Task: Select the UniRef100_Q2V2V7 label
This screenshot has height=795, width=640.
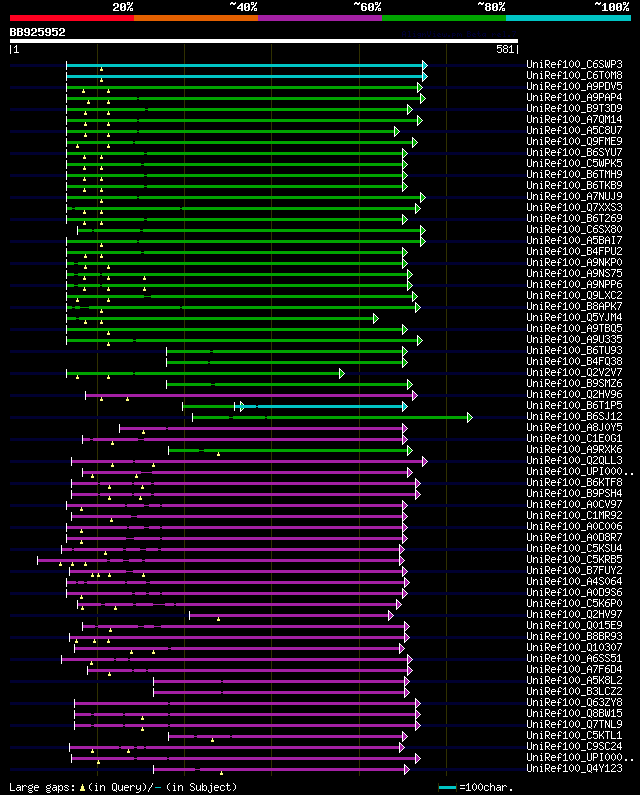Action: pyautogui.click(x=574, y=372)
